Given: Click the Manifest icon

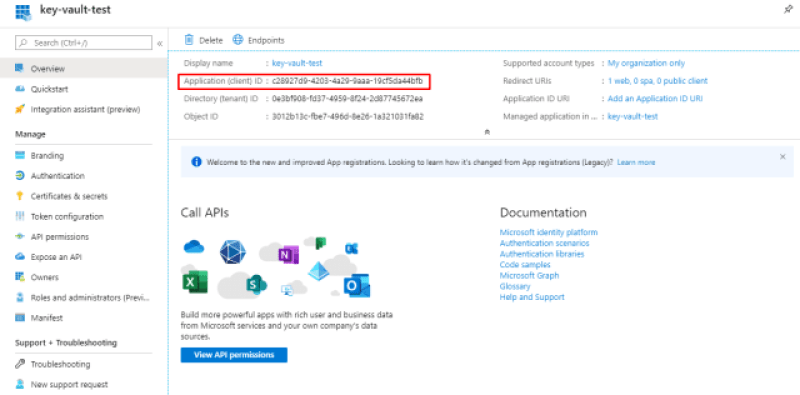Looking at the screenshot, I should point(20,317).
